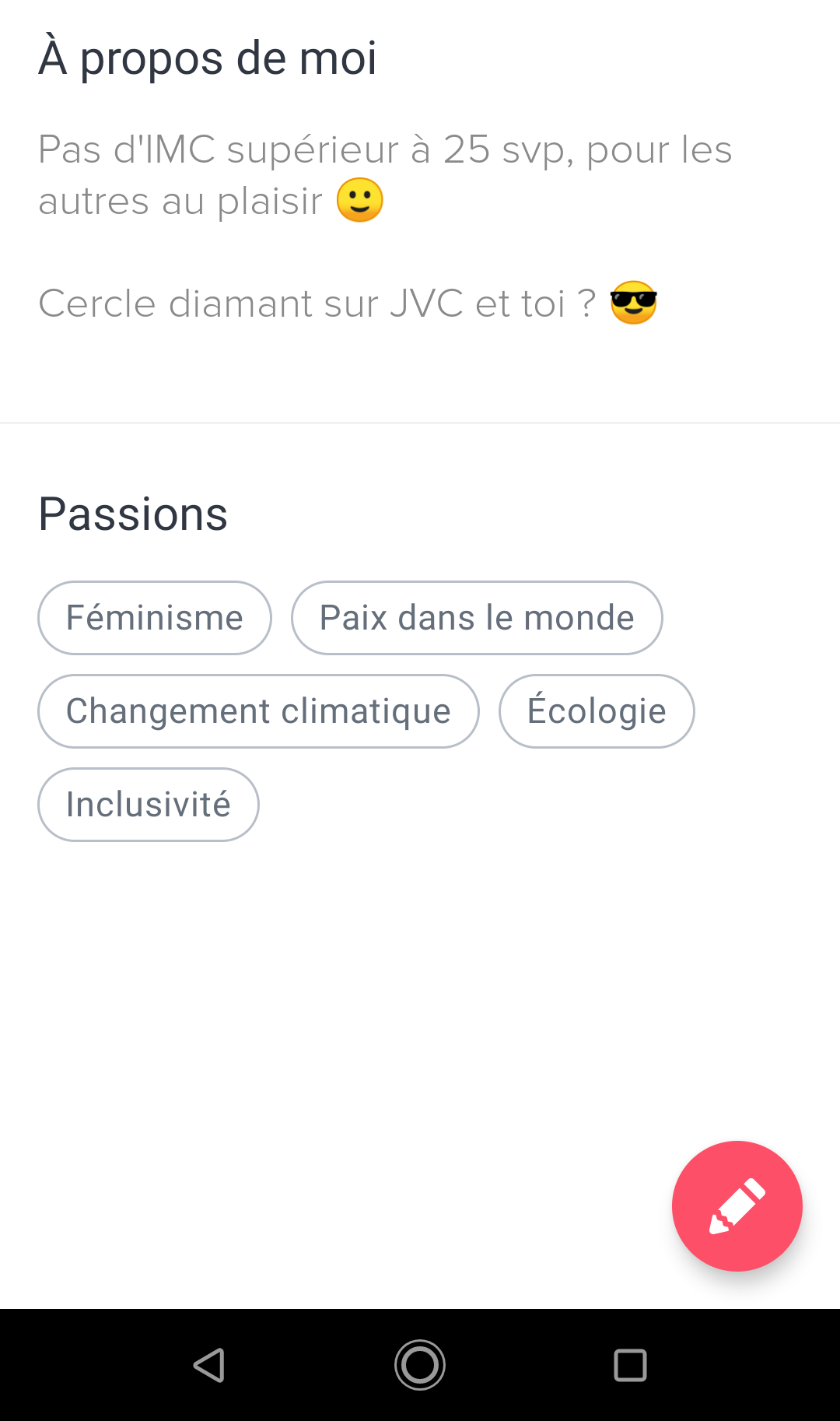Click the "autres au plaisir" bio text
The height and width of the screenshot is (1421, 840).
click(180, 201)
